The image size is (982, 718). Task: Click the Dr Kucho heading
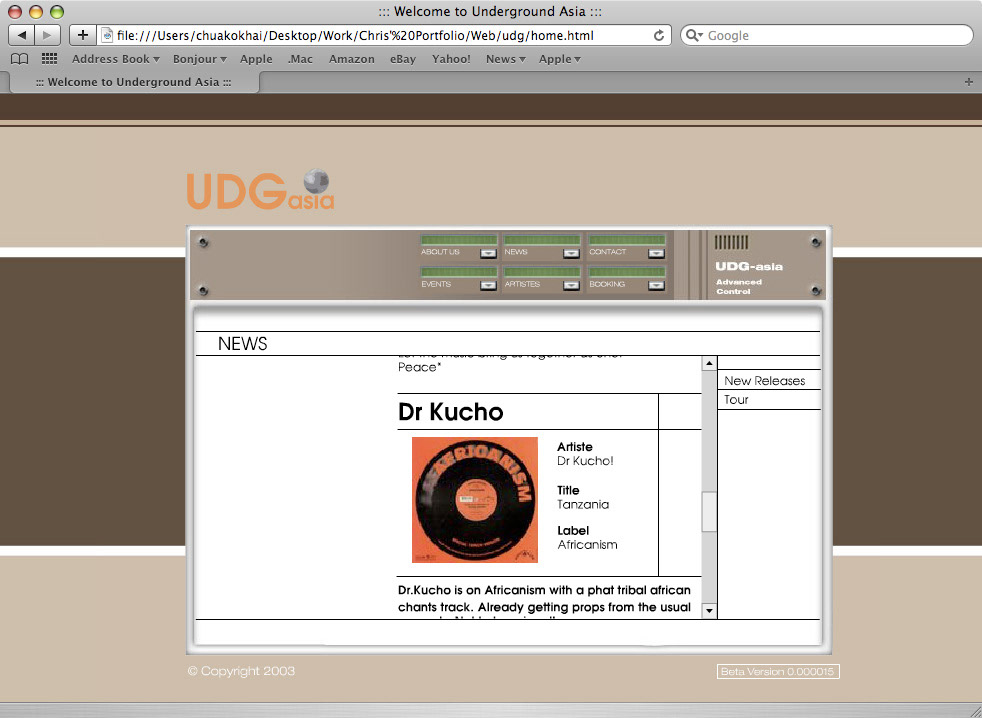pos(451,412)
